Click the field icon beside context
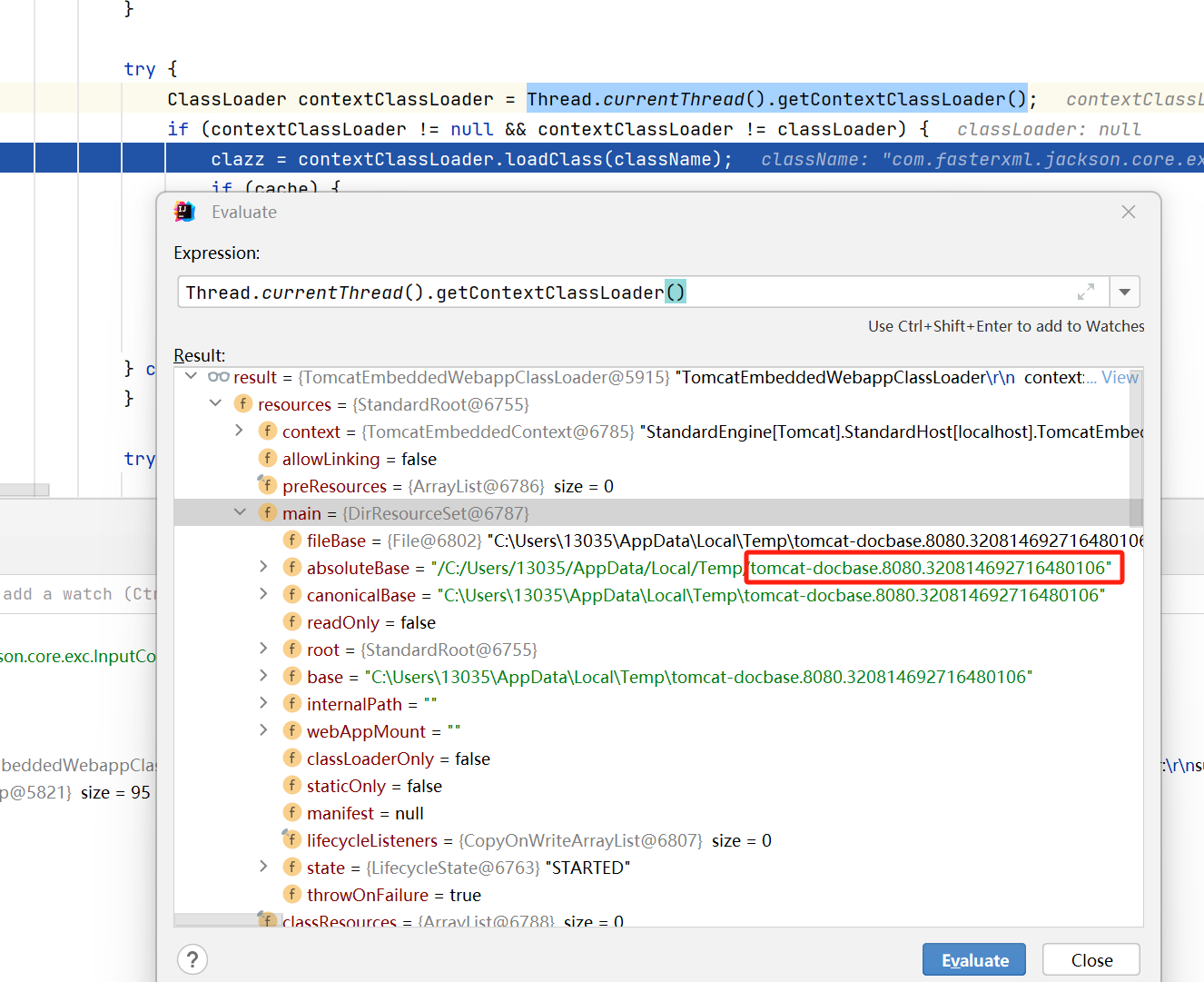 [268, 431]
